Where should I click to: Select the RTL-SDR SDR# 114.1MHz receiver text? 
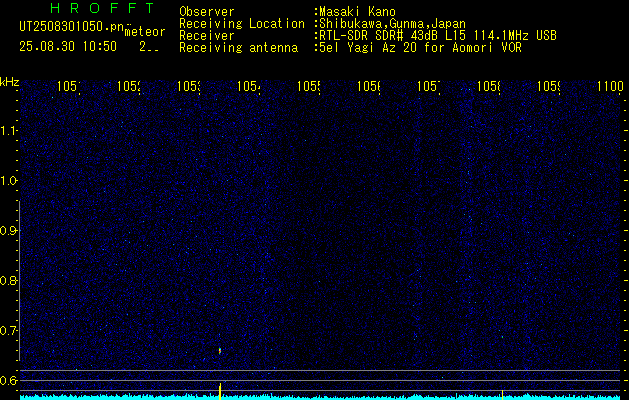coord(438,36)
